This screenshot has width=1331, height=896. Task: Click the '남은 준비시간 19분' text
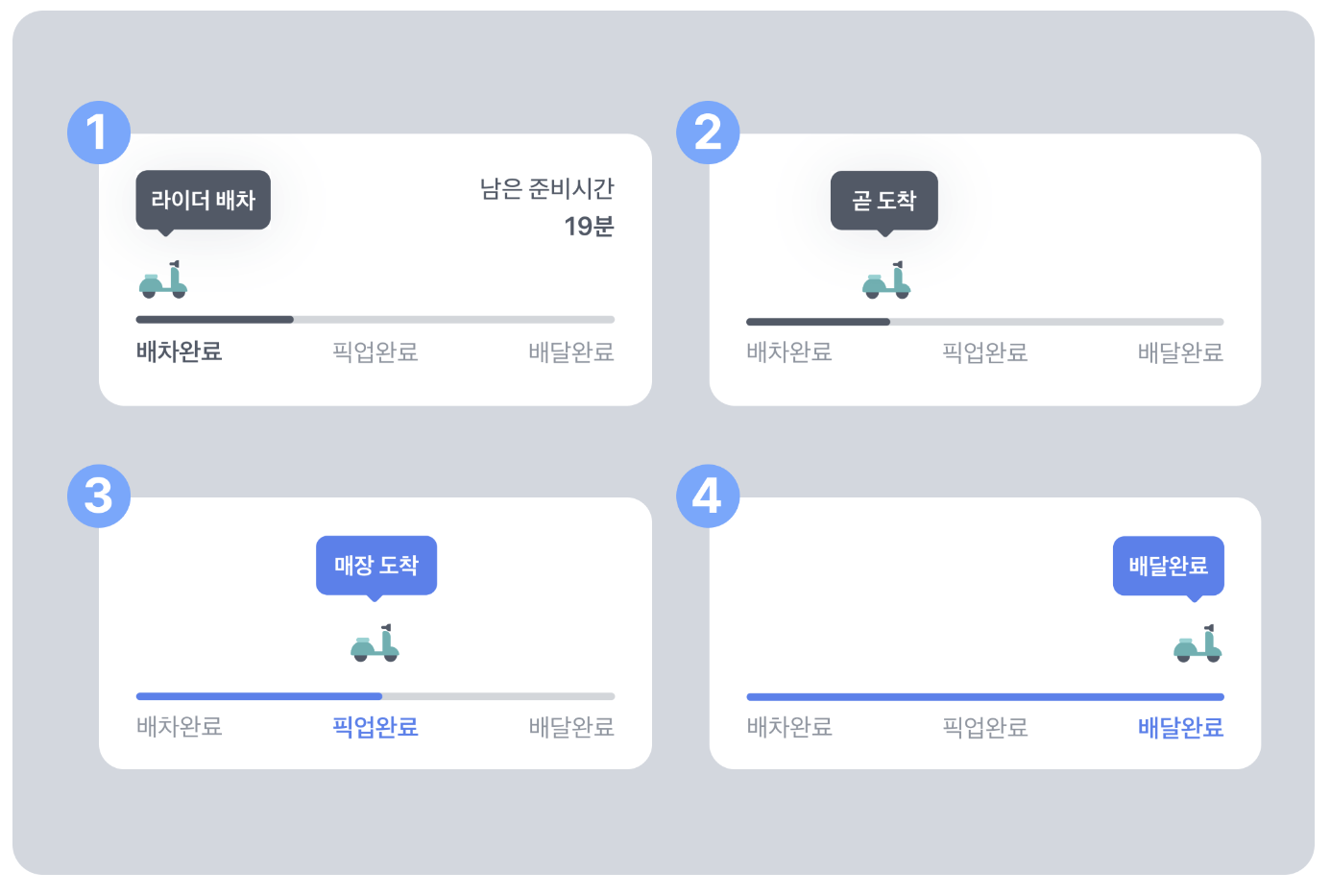tap(547, 207)
